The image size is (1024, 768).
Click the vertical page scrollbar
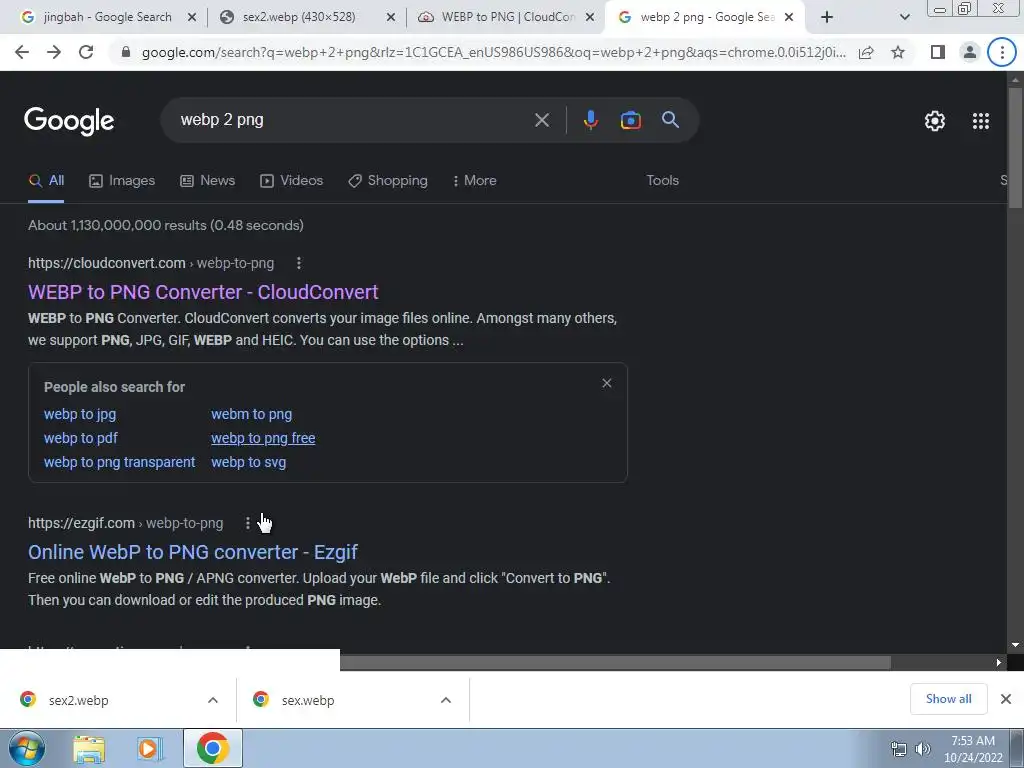pos(1015,148)
